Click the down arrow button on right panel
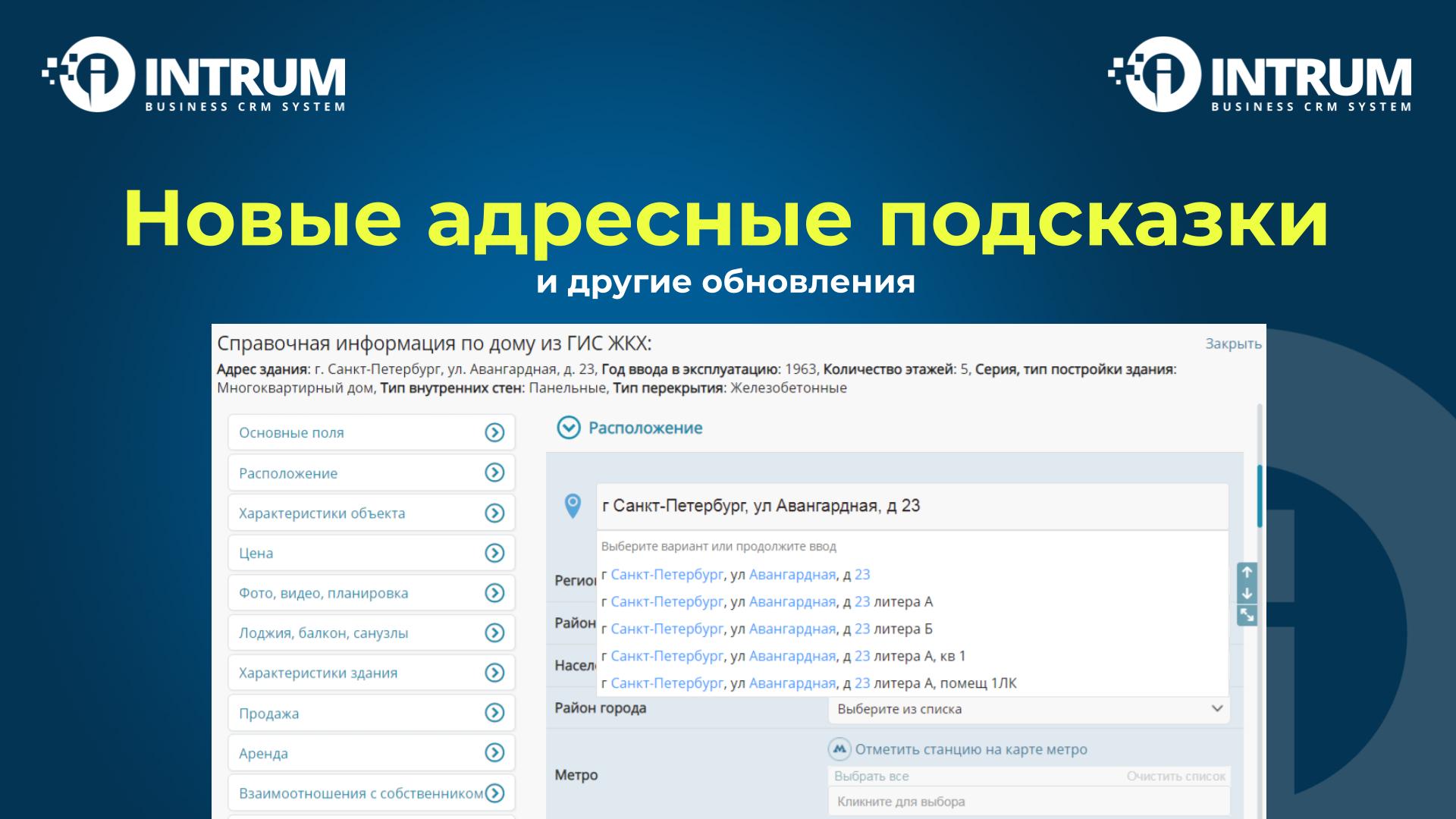This screenshot has width=1456, height=819. [1247, 594]
